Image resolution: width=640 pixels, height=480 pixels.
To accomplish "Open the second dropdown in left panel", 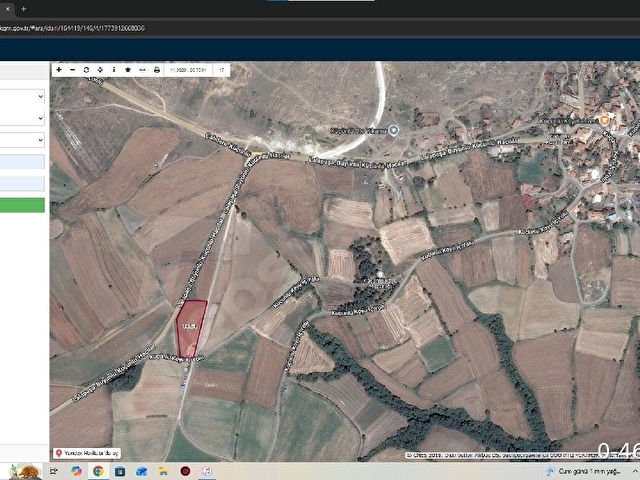I will click(x=22, y=118).
